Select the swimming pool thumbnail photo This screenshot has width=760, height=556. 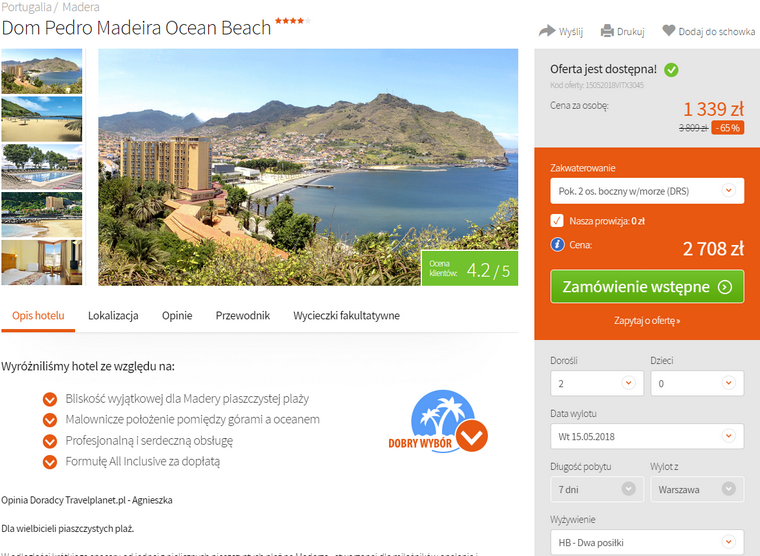(42, 167)
